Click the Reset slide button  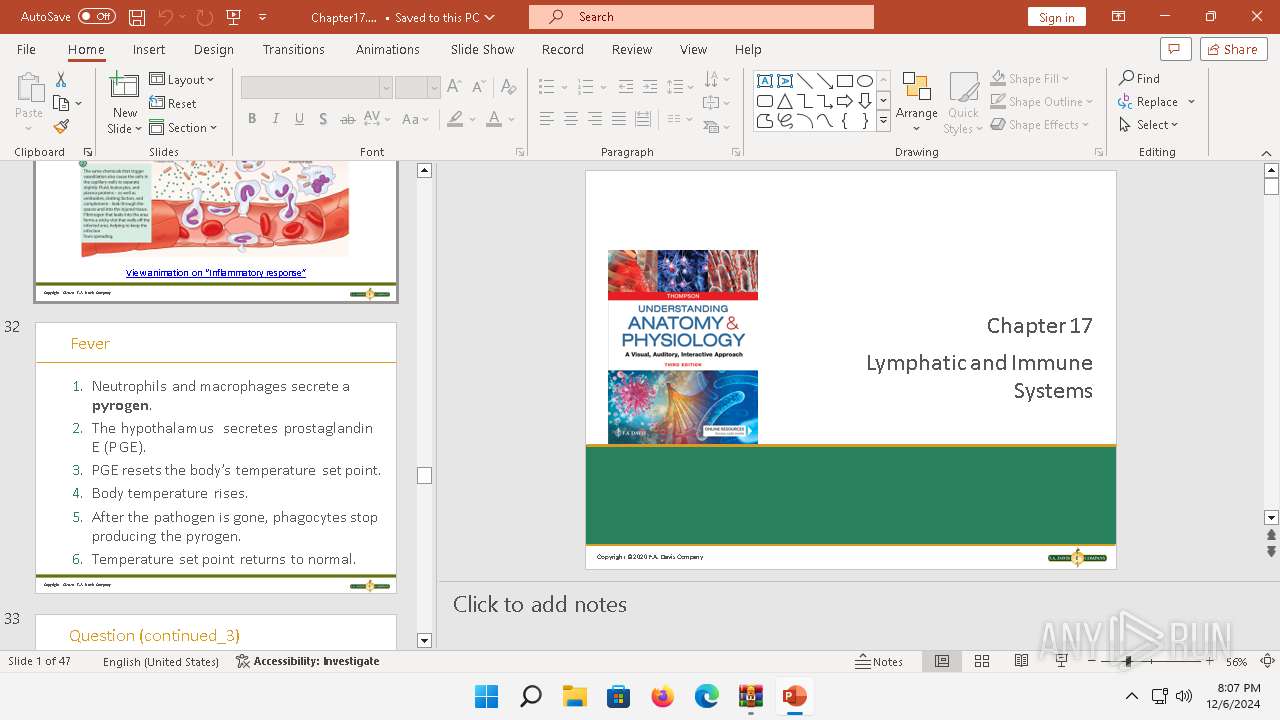(173, 103)
